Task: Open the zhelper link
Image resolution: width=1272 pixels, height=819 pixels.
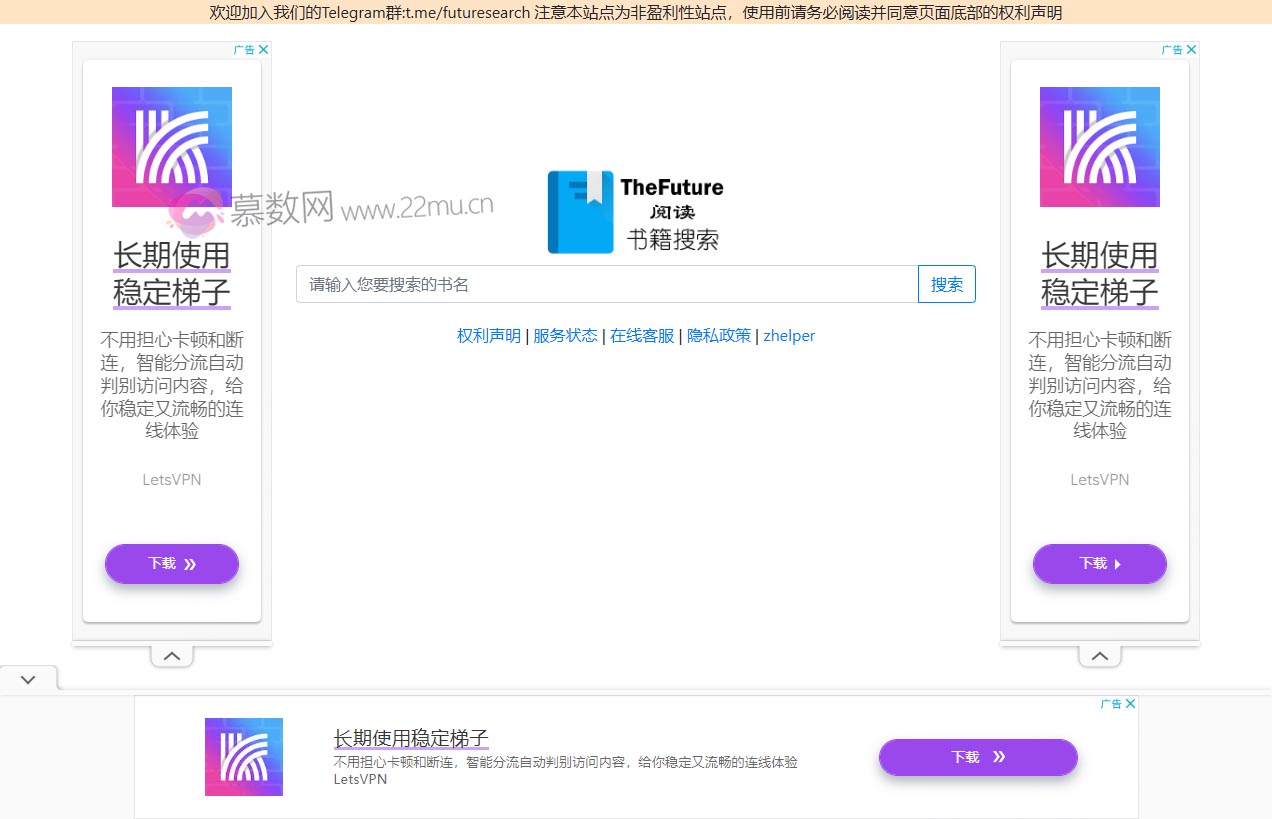Action: click(x=789, y=335)
